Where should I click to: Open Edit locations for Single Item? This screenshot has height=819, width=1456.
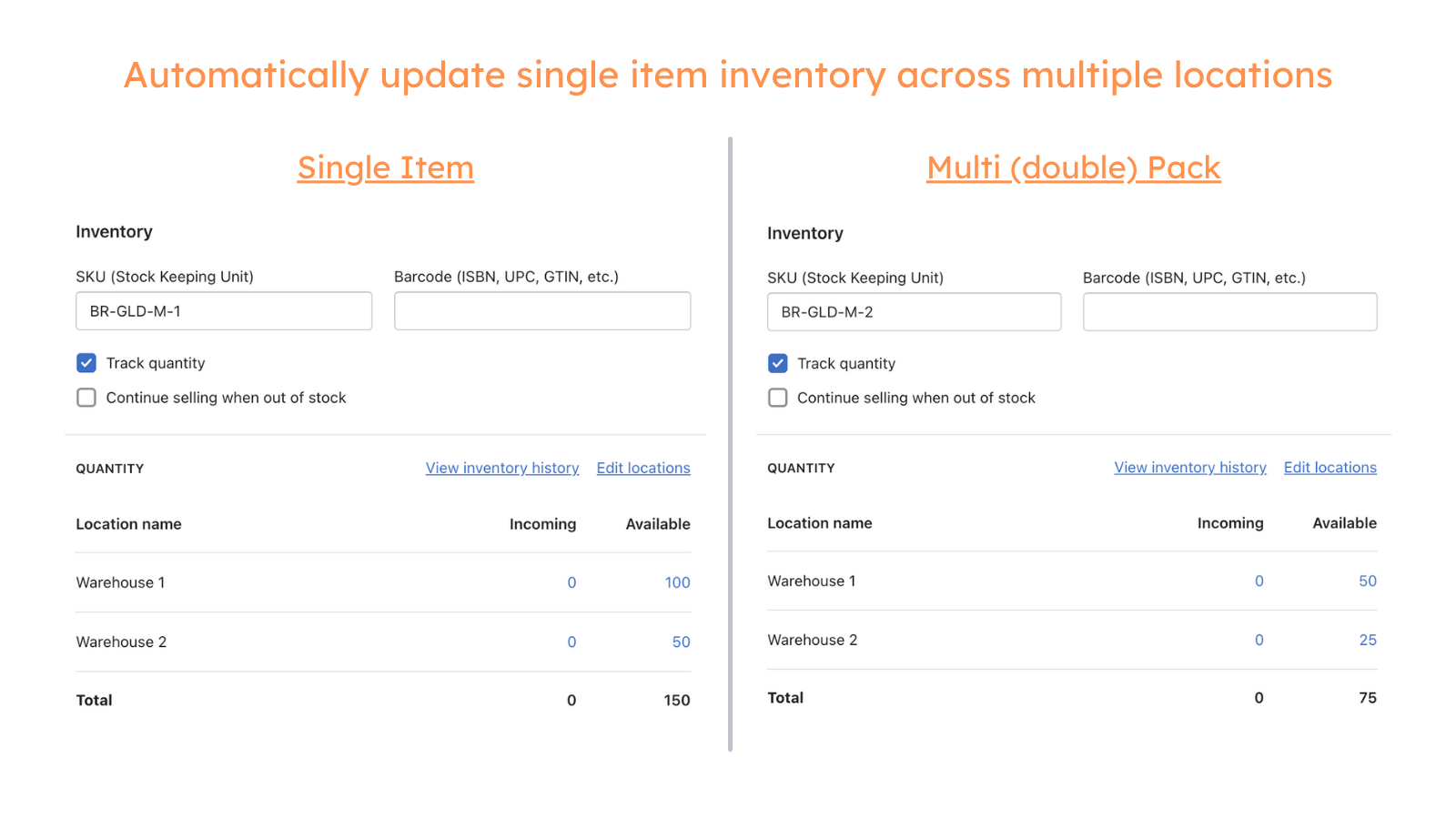(643, 468)
